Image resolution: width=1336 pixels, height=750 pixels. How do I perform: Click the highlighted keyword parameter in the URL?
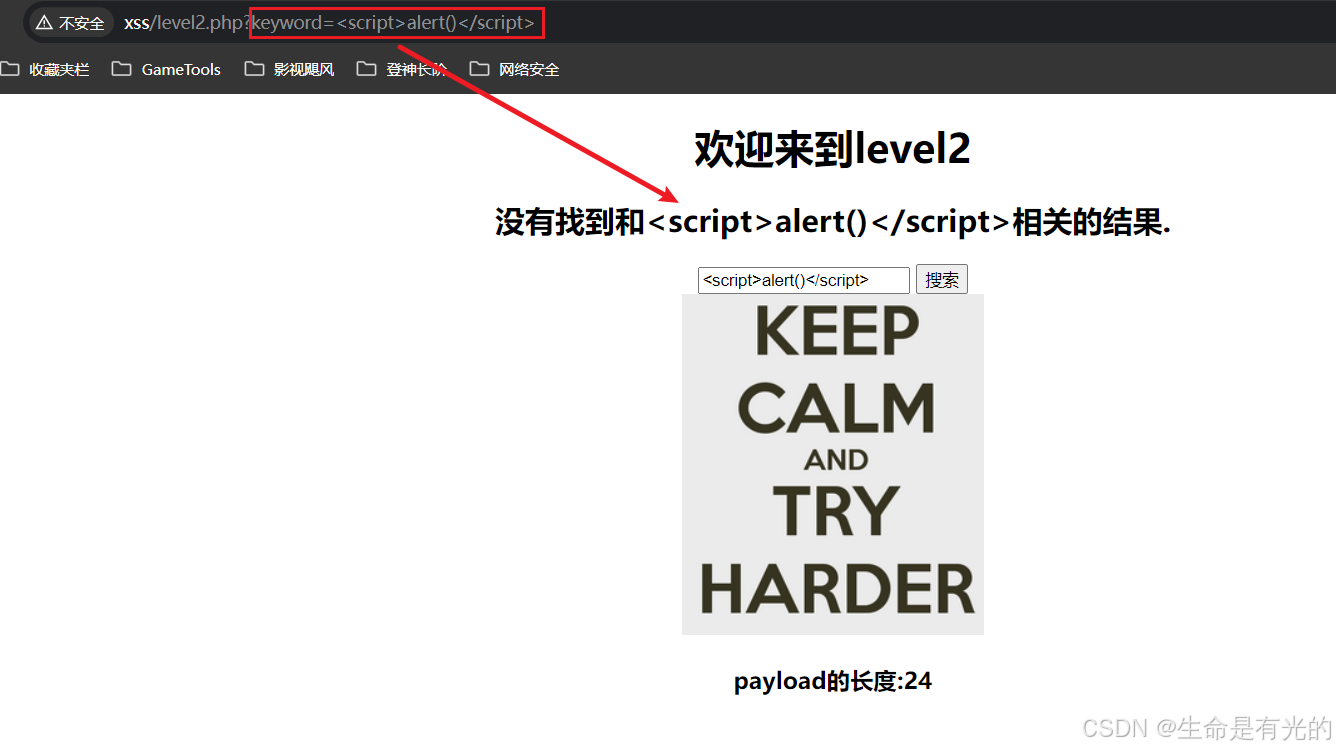coord(396,22)
